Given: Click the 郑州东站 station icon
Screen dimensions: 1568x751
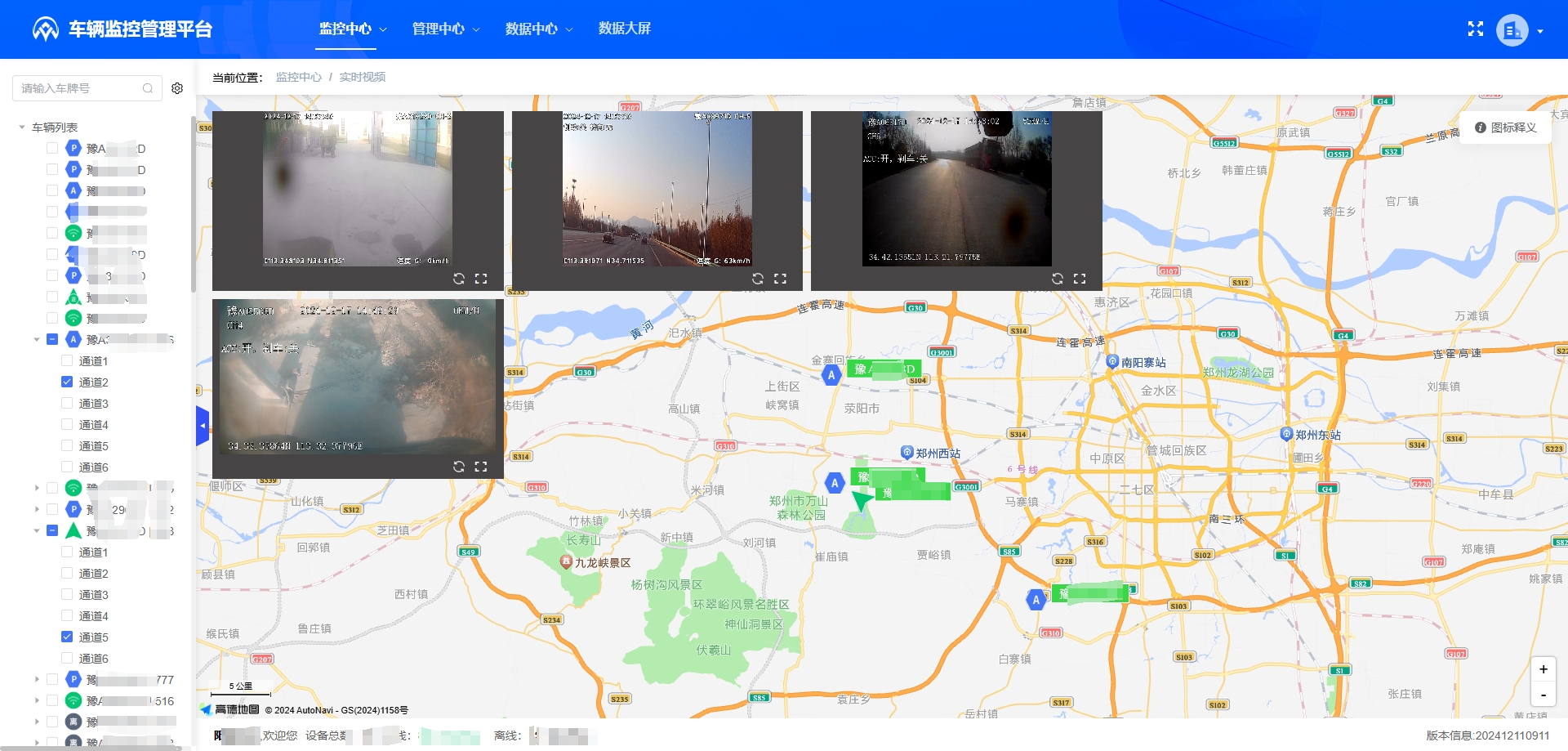Looking at the screenshot, I should click(x=1287, y=434).
